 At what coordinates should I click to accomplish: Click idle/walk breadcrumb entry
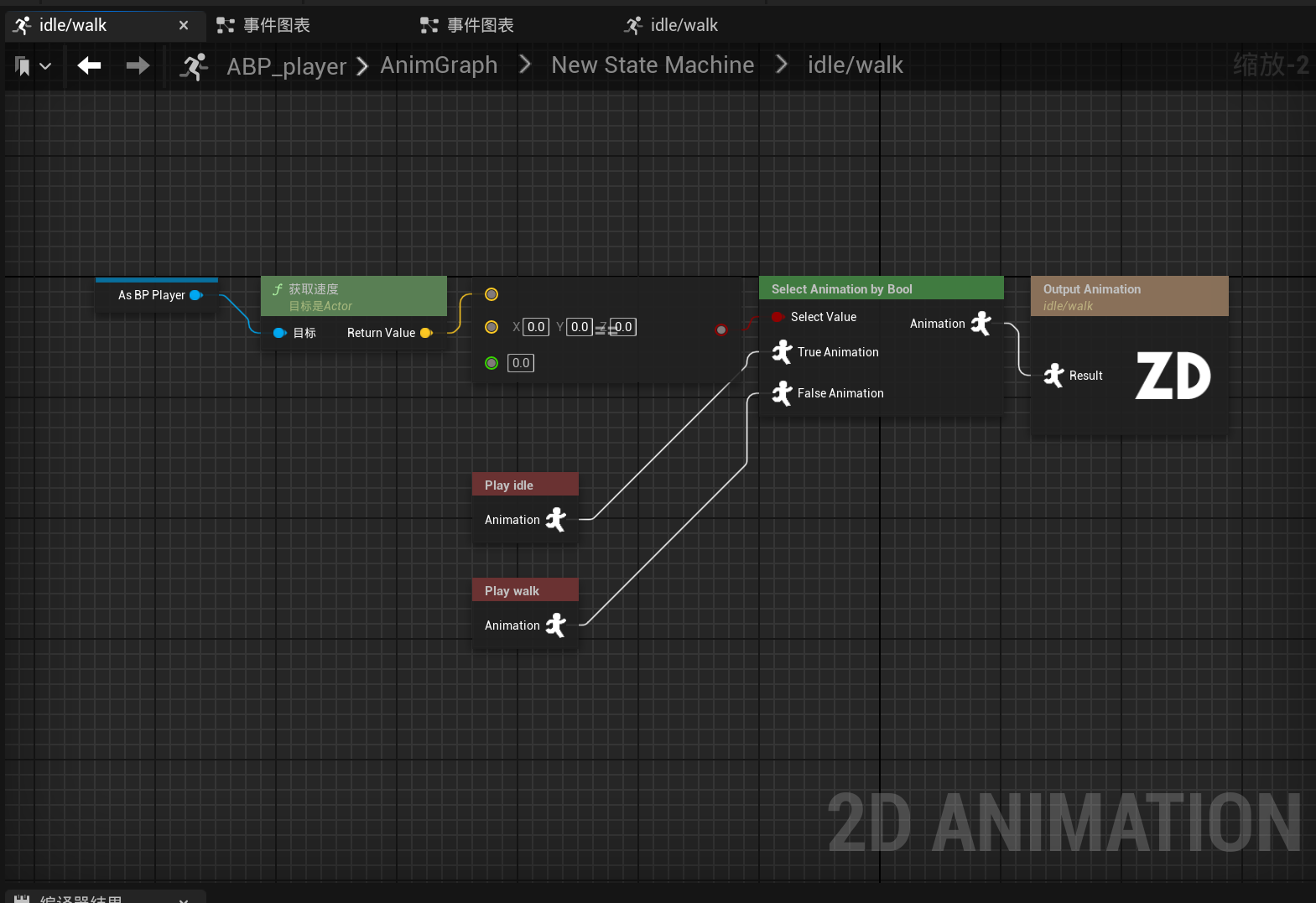[855, 65]
